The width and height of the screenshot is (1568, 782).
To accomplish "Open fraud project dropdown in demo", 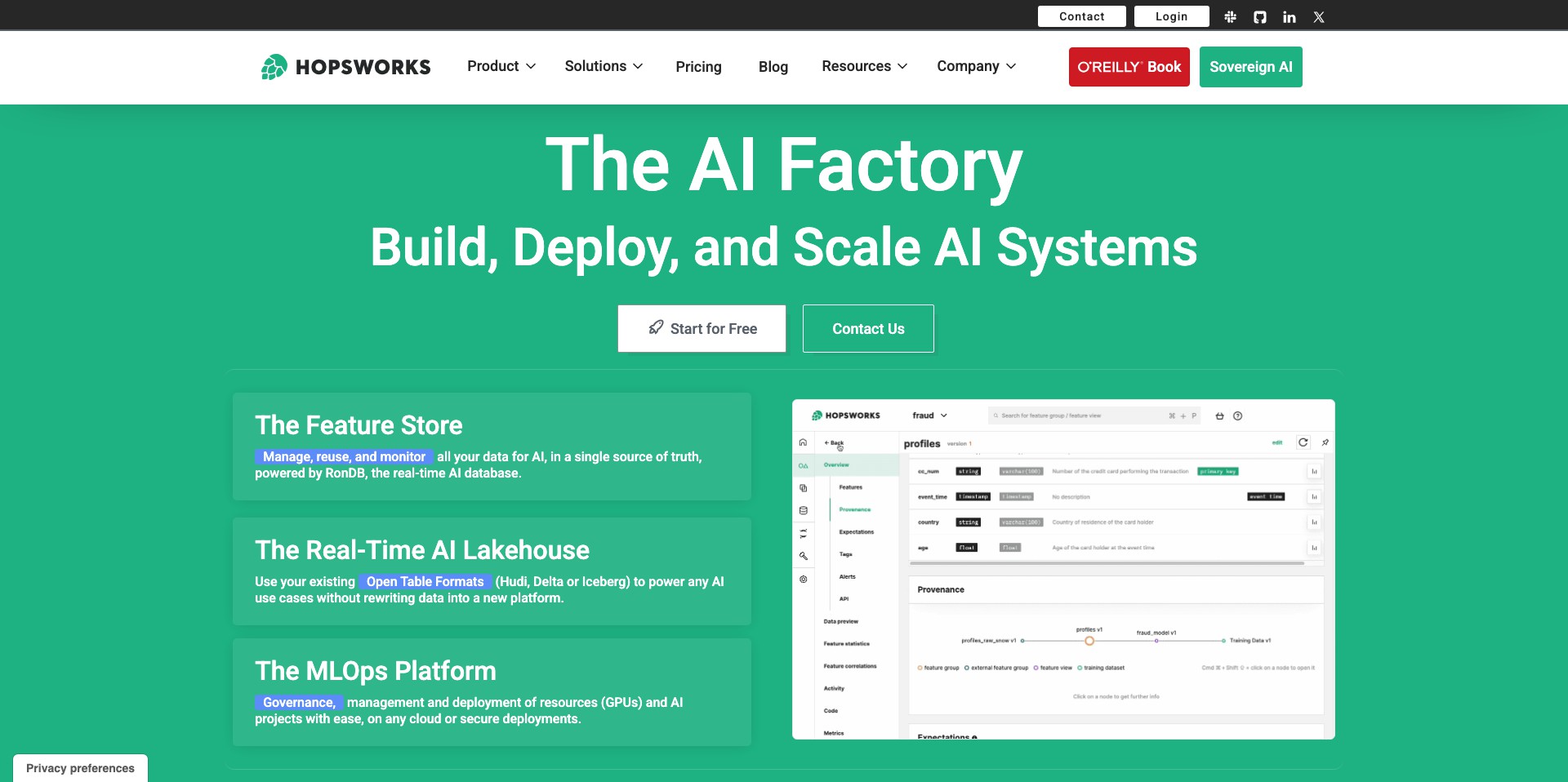I will pos(929,415).
